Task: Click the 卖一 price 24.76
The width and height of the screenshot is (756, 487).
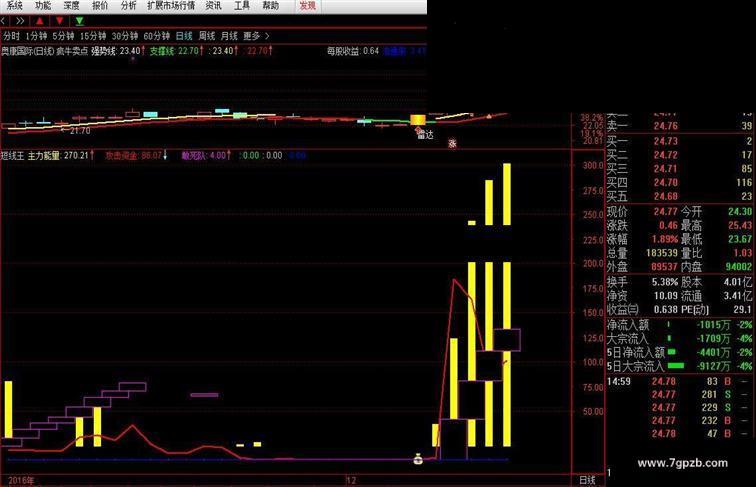Action: 666,126
